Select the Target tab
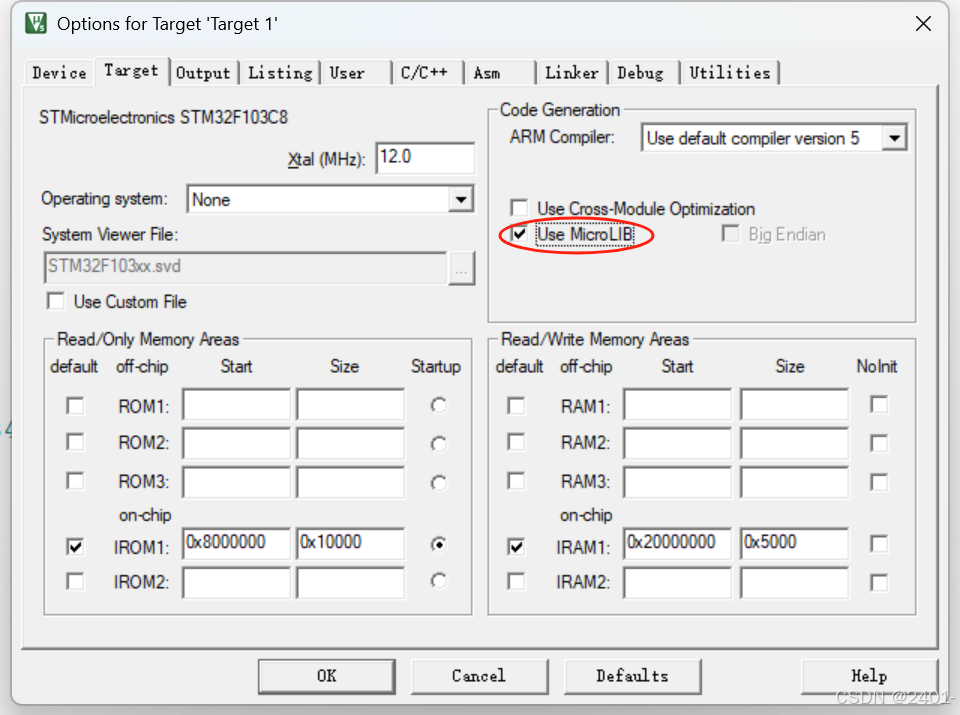The image size is (960, 715). point(131,71)
